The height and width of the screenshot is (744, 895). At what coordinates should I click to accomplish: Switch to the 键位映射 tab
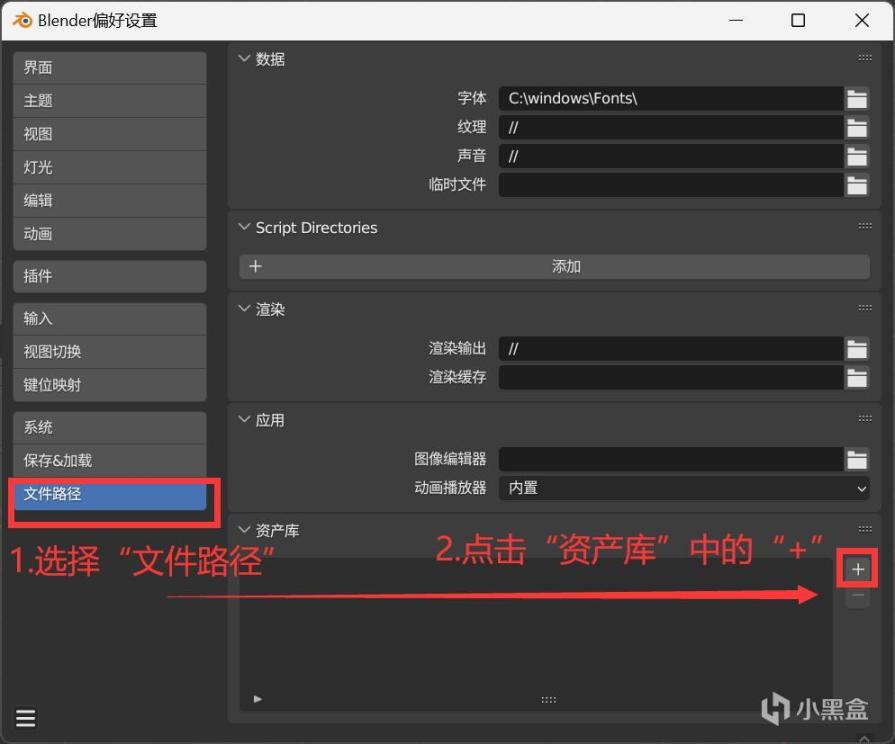tap(110, 385)
